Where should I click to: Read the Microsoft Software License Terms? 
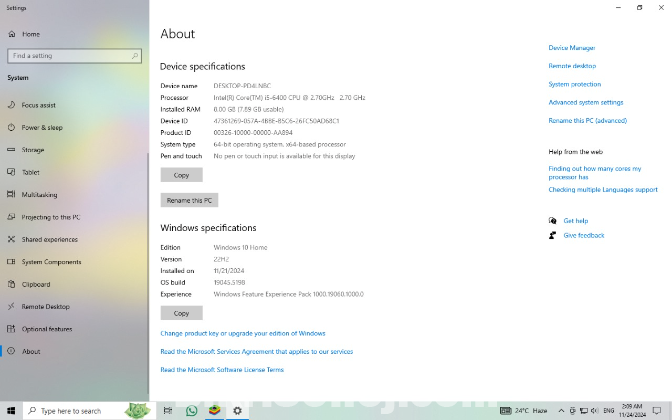(222, 369)
